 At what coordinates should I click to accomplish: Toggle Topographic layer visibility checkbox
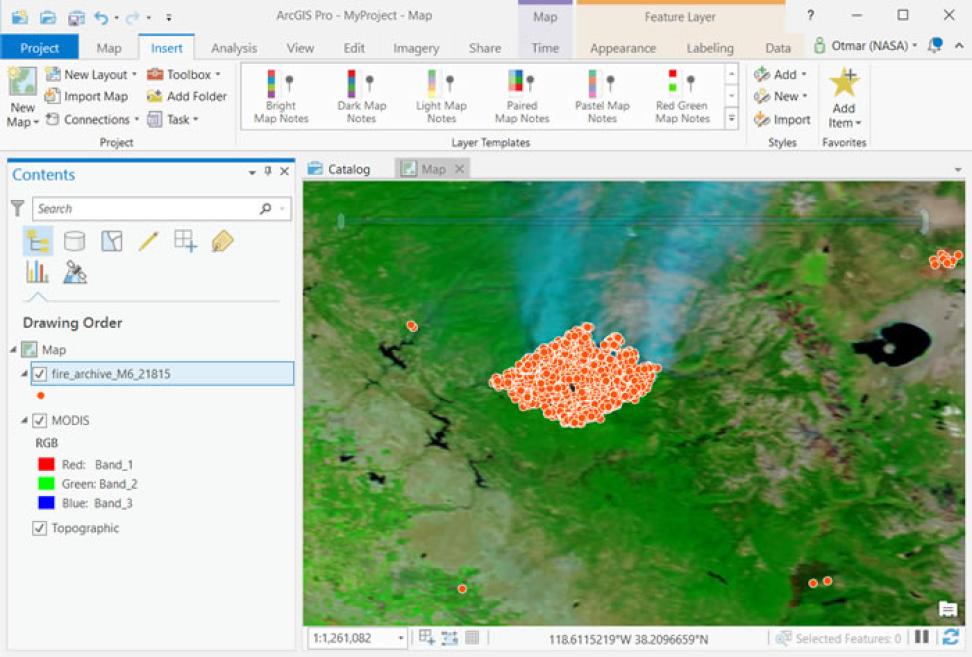[x=39, y=528]
